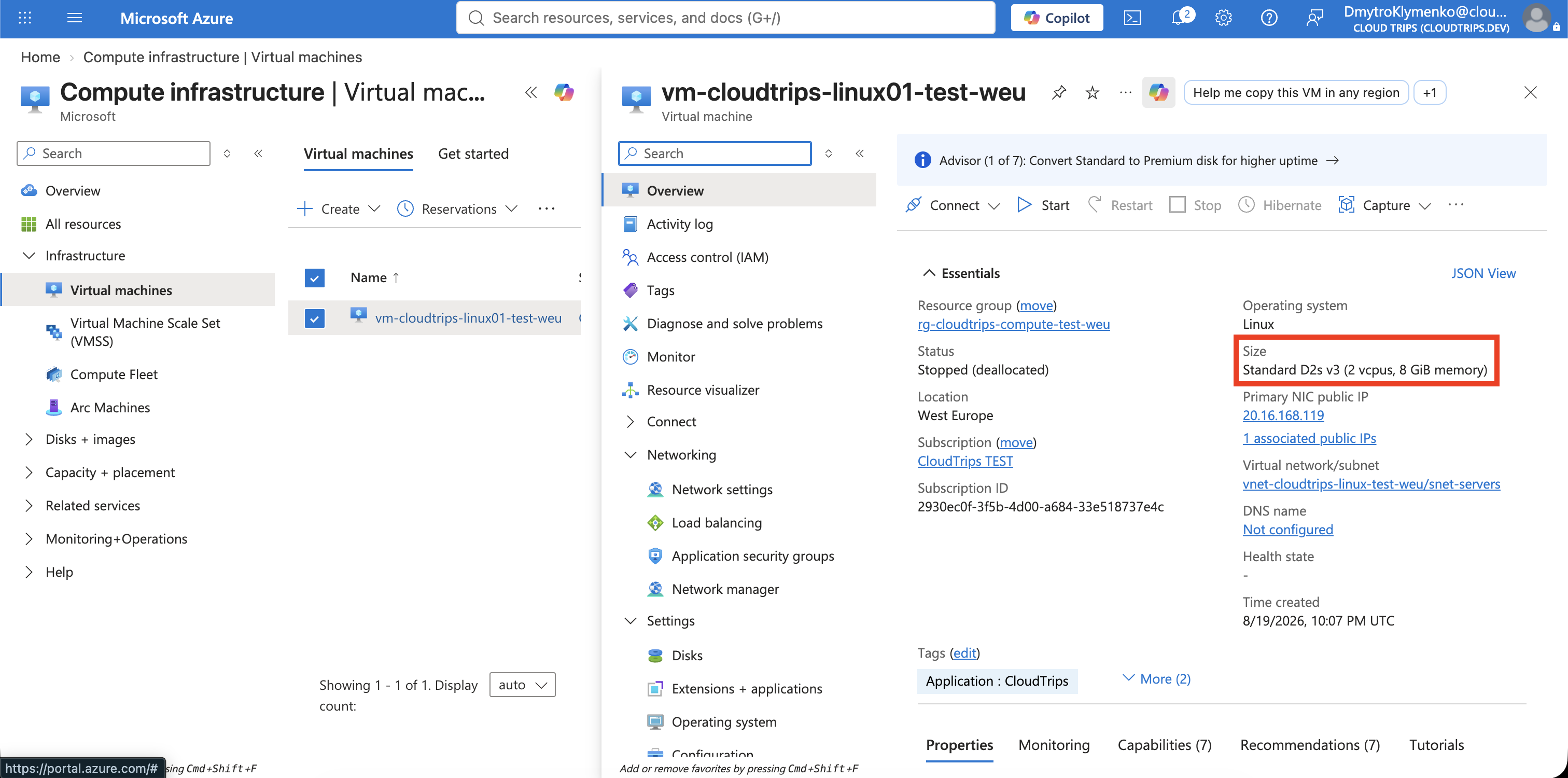The image size is (1568, 778).
Task: Focus the Compute infrastructure Search box
Action: tap(113, 154)
